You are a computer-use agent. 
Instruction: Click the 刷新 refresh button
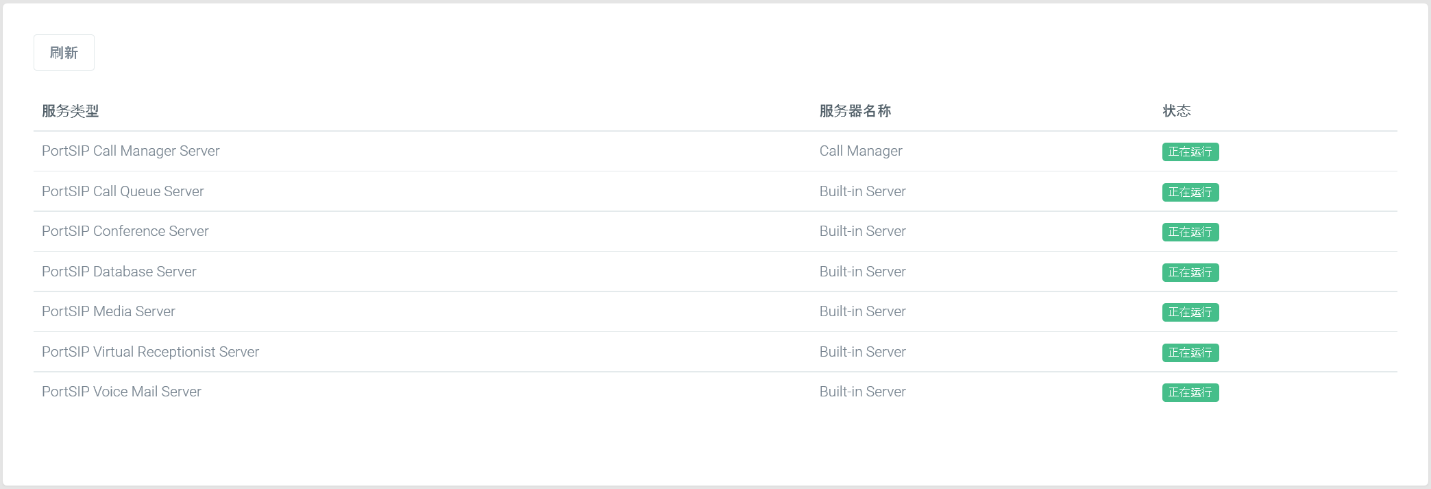click(x=64, y=53)
